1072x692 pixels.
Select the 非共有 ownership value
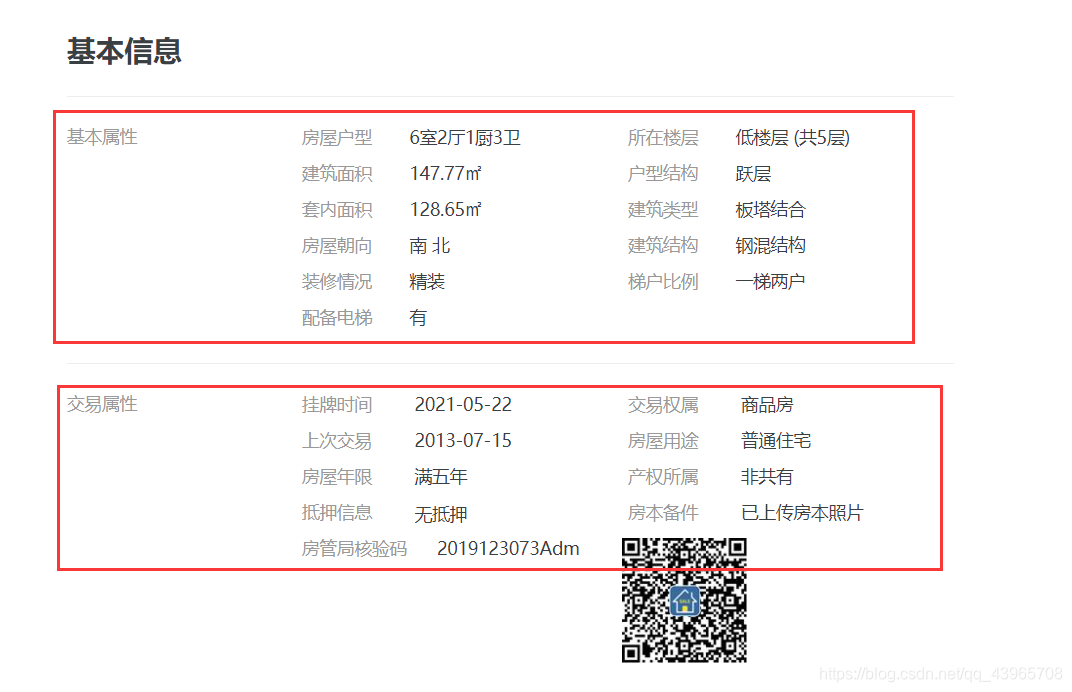[x=767, y=477]
